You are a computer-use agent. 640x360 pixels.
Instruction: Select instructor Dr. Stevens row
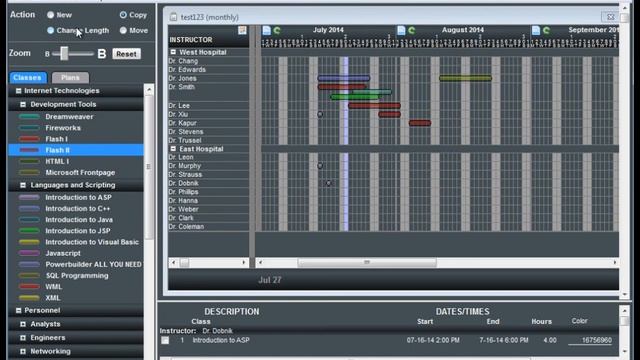[x=209, y=132]
